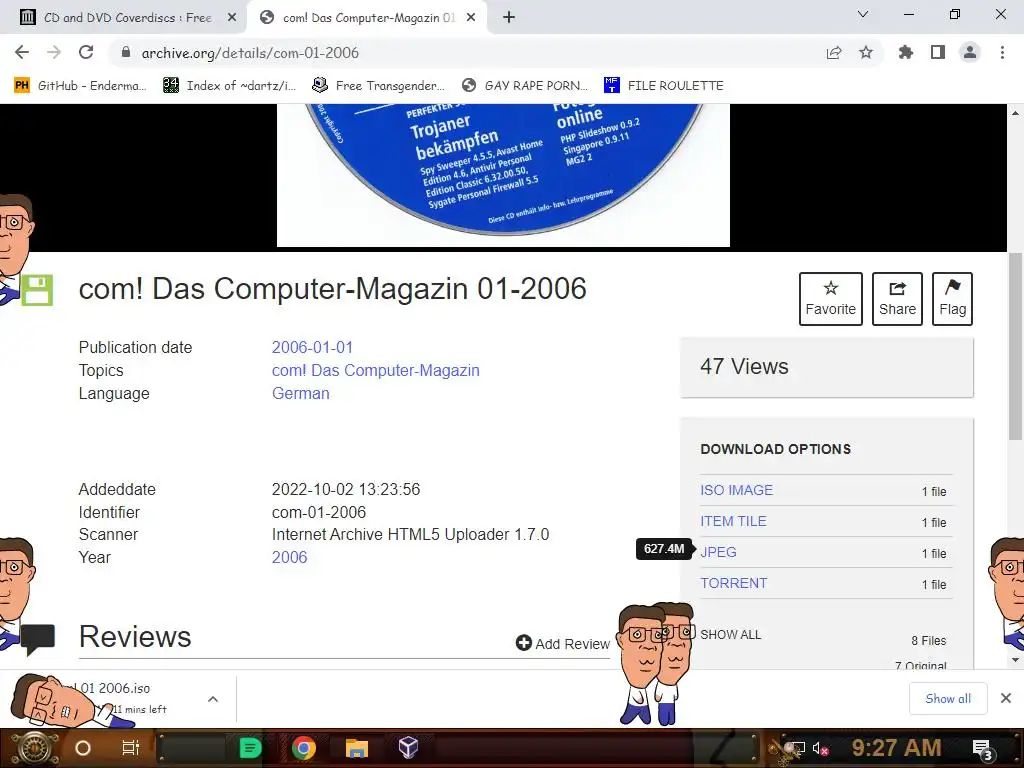Download the ISO IMAGE file
The width and height of the screenshot is (1024, 768).
pos(736,490)
